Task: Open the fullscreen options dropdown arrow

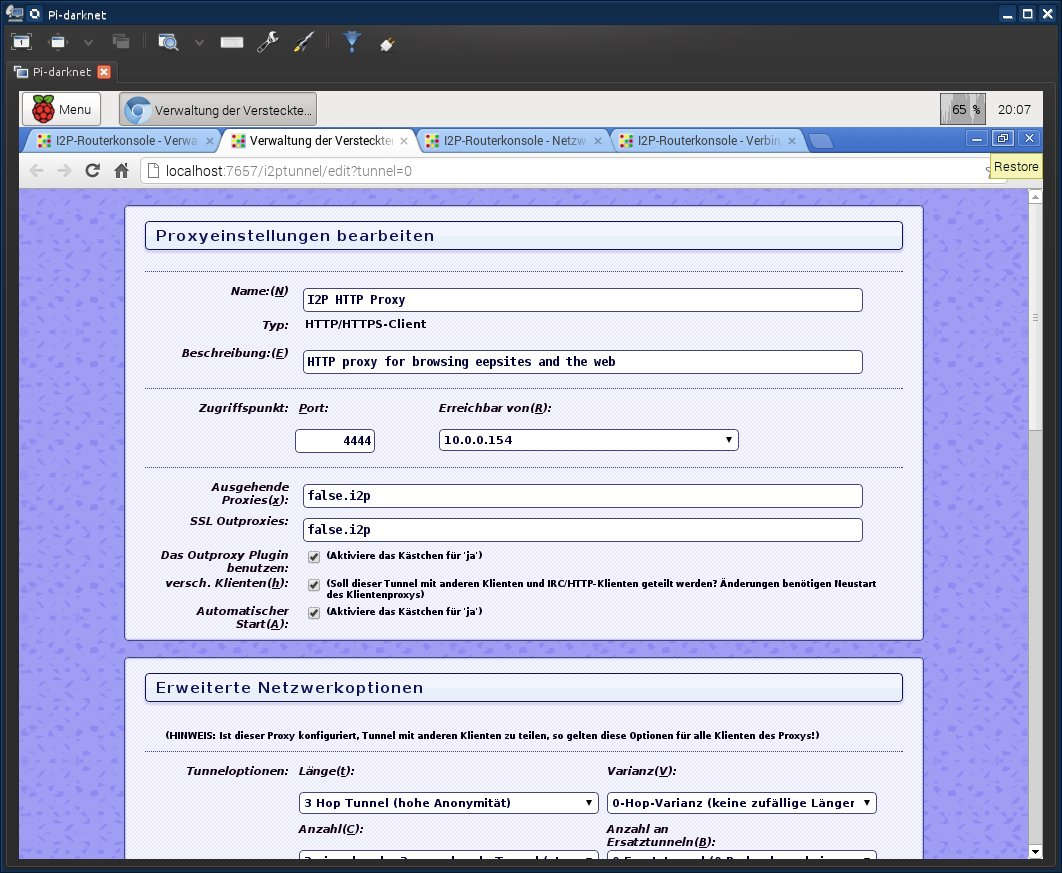Action: point(88,43)
